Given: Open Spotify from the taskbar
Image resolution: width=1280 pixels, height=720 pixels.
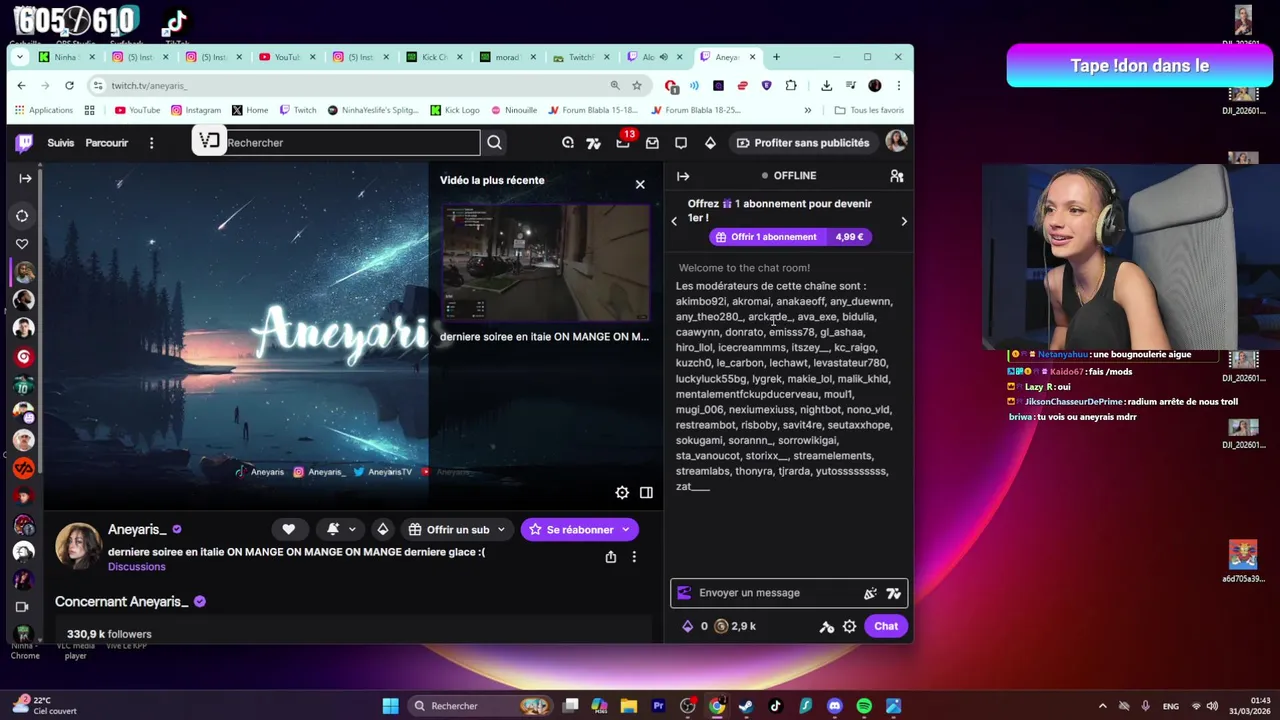Looking at the screenshot, I should pyautogui.click(x=864, y=706).
